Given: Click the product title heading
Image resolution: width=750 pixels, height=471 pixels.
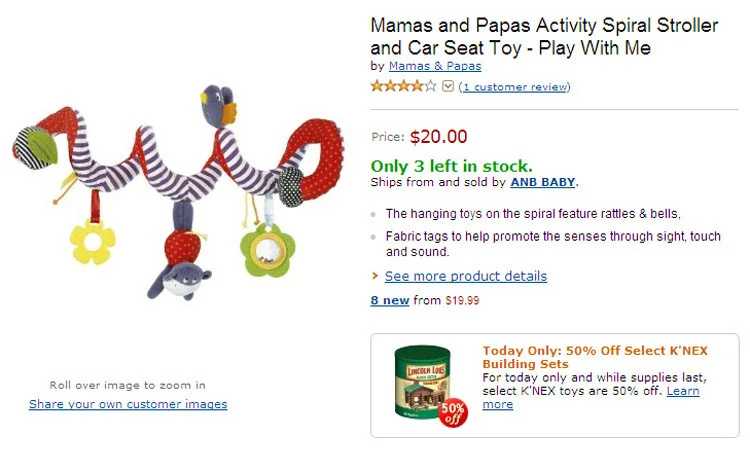Looking at the screenshot, I should tap(544, 36).
